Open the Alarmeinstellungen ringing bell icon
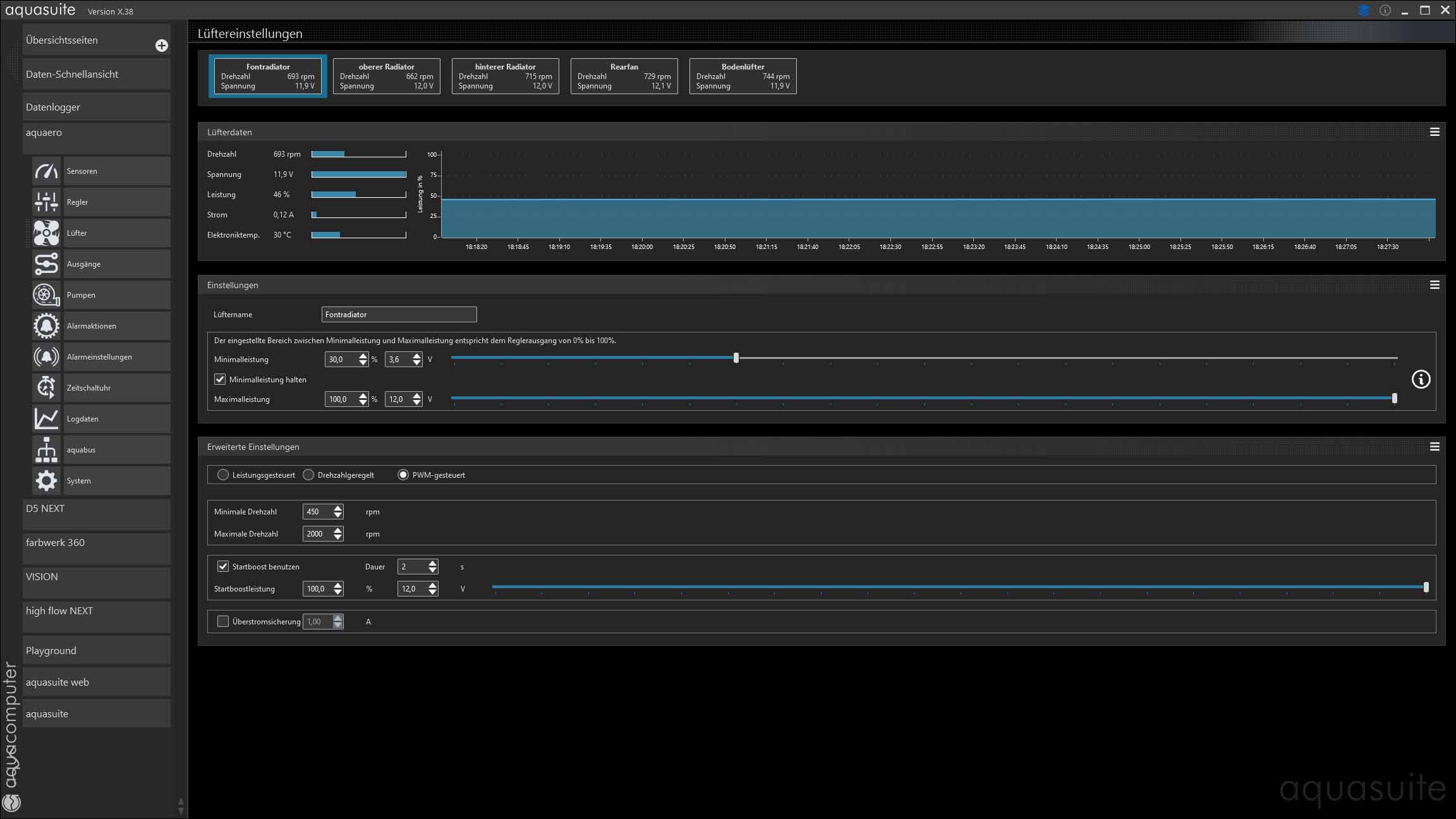The image size is (1456, 819). tap(46, 357)
